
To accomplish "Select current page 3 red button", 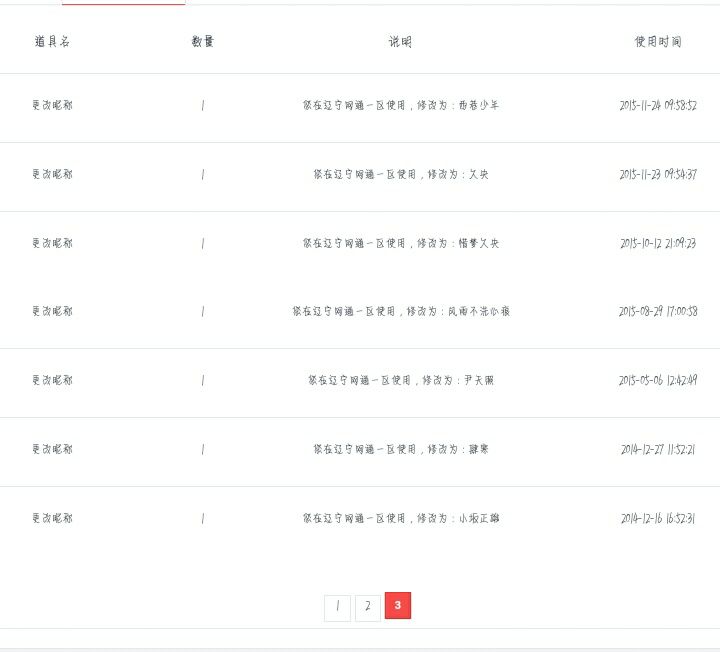I will click(398, 605).
